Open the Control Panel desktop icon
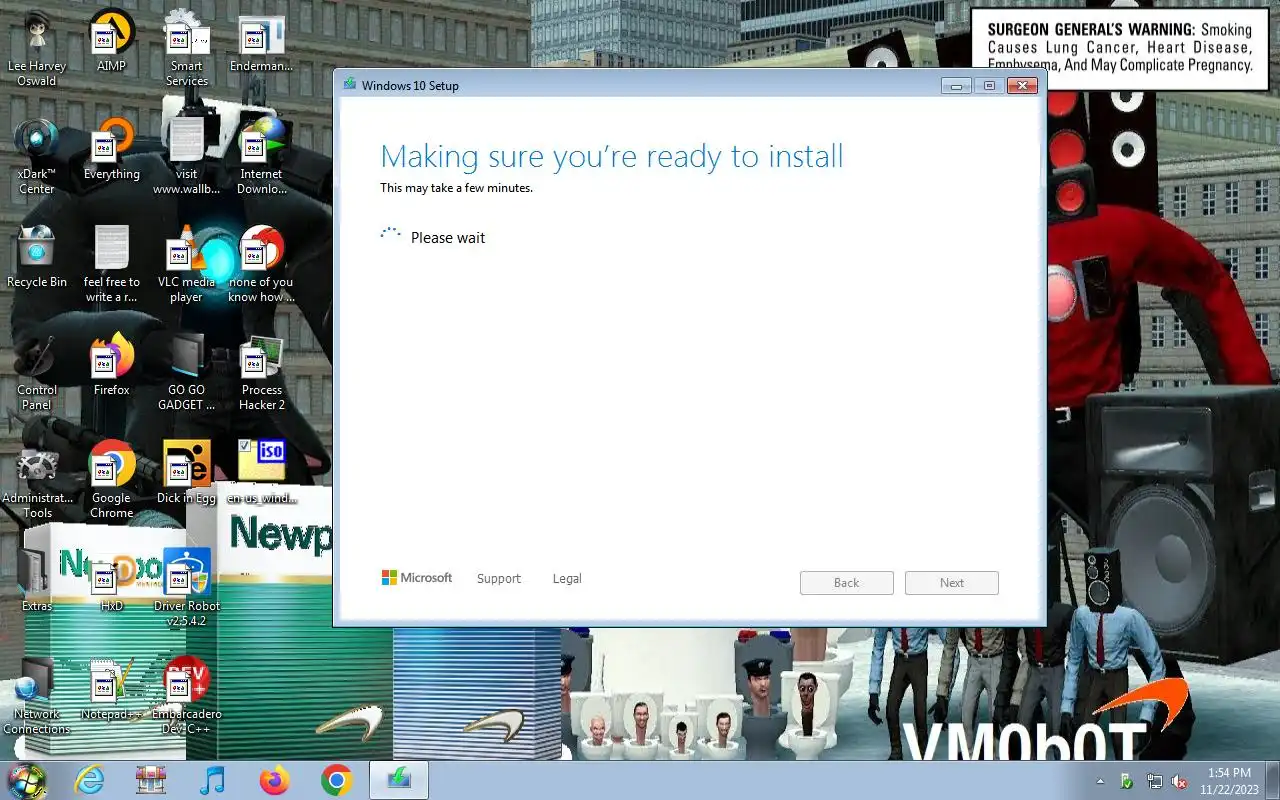 pos(37,372)
